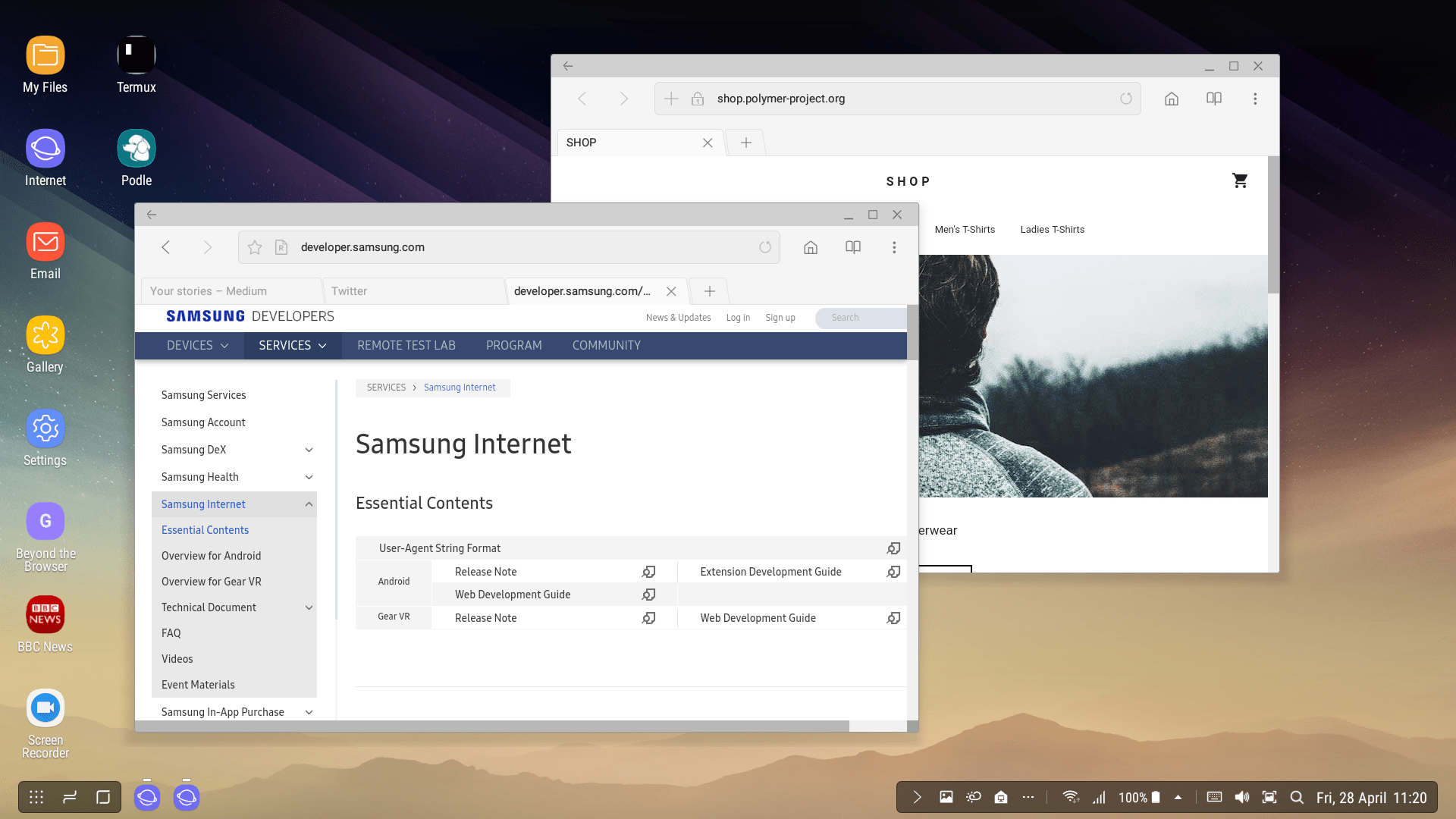Open the DEVICES dropdown in the navigation bar

coord(197,346)
